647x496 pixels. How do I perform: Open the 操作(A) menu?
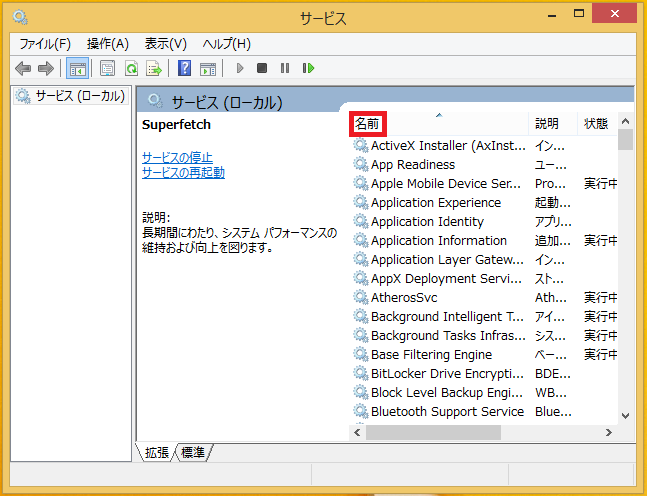pyautogui.click(x=108, y=44)
